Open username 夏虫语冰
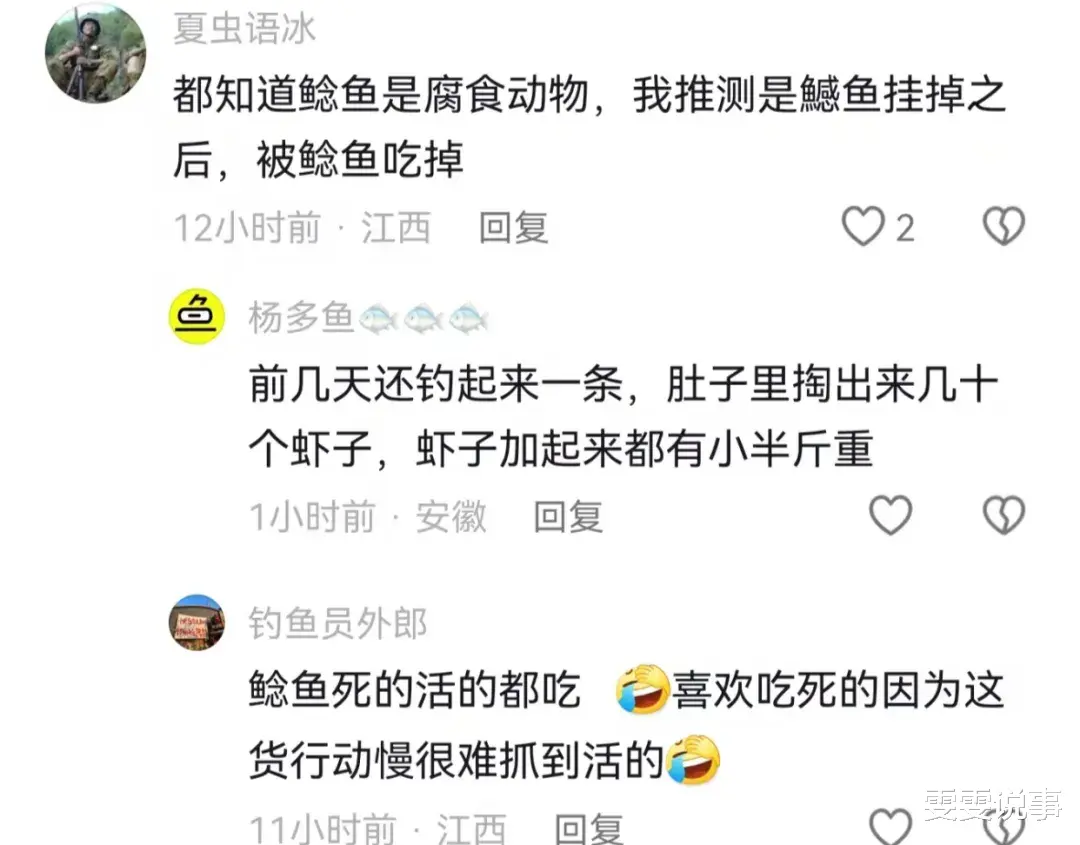 coord(245,29)
